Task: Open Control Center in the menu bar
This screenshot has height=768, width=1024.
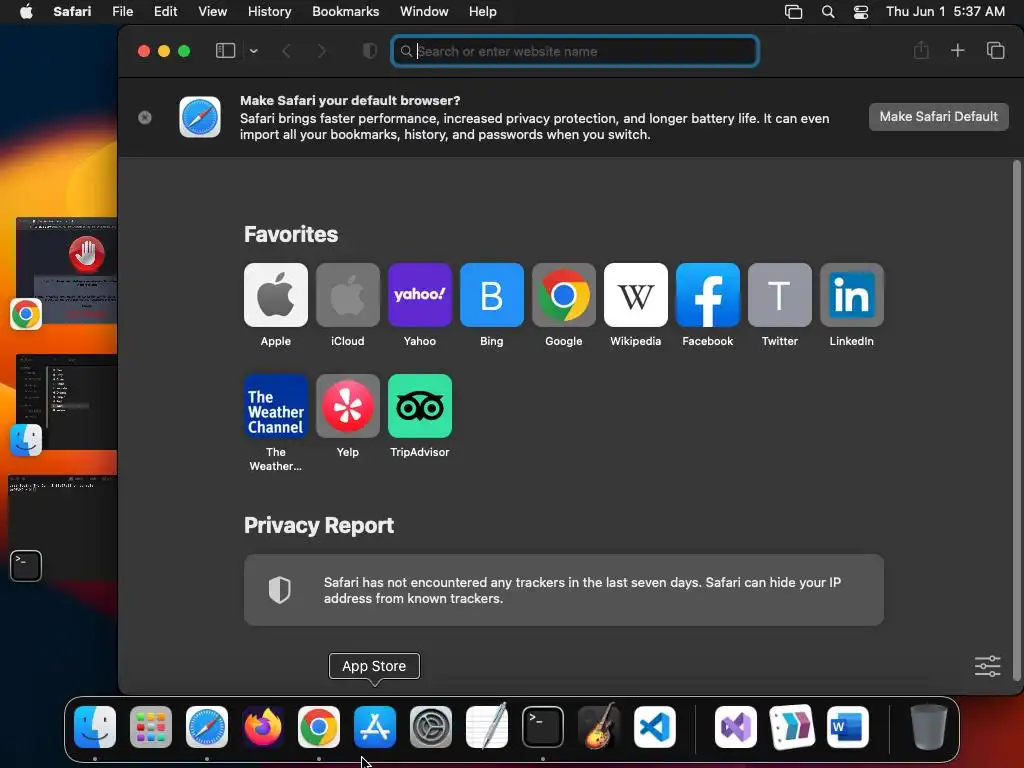Action: coord(861,12)
